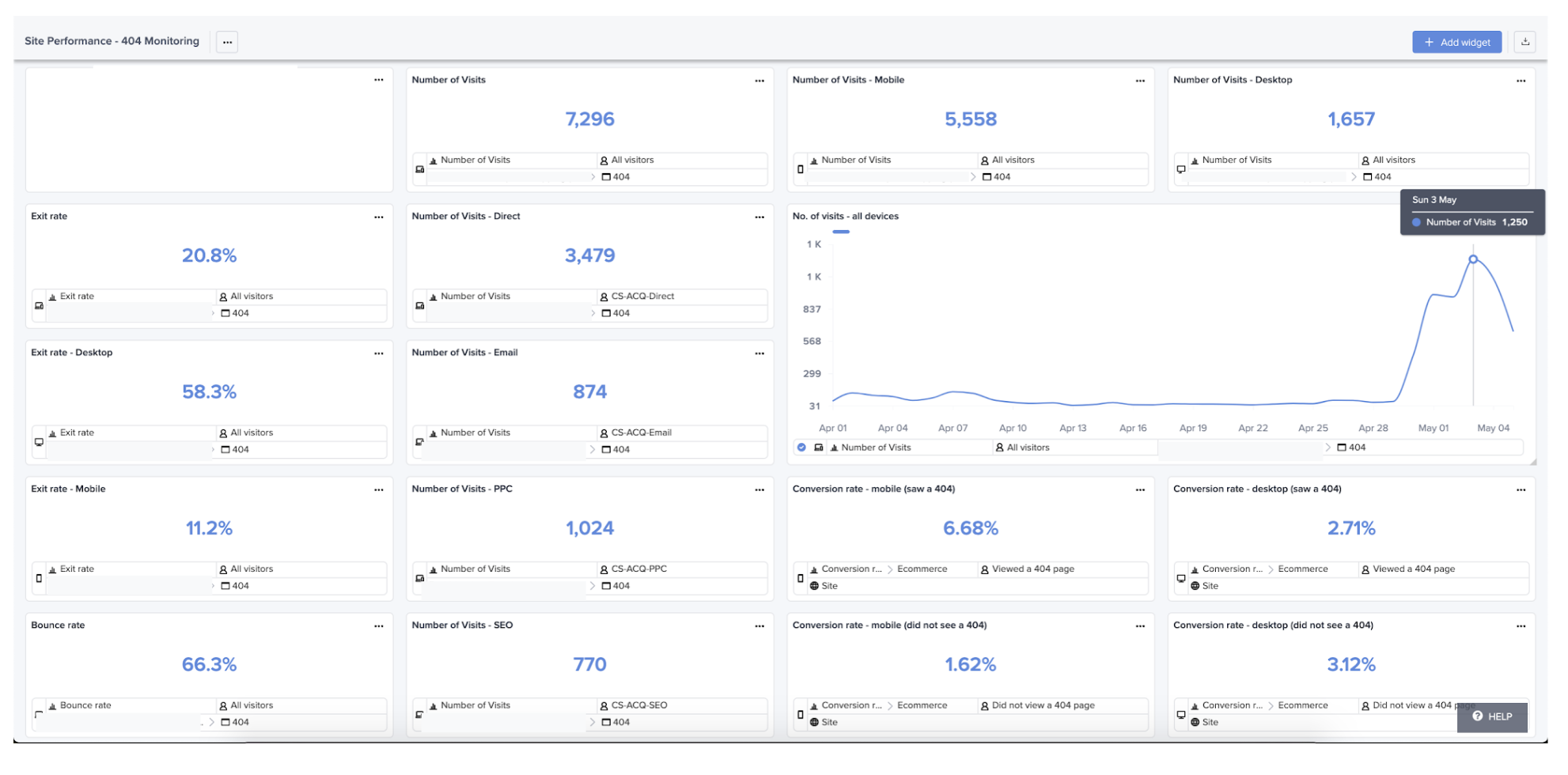
Task: Click mobile icon in Conversion rate - mobile (saw a 404)
Action: tap(800, 578)
